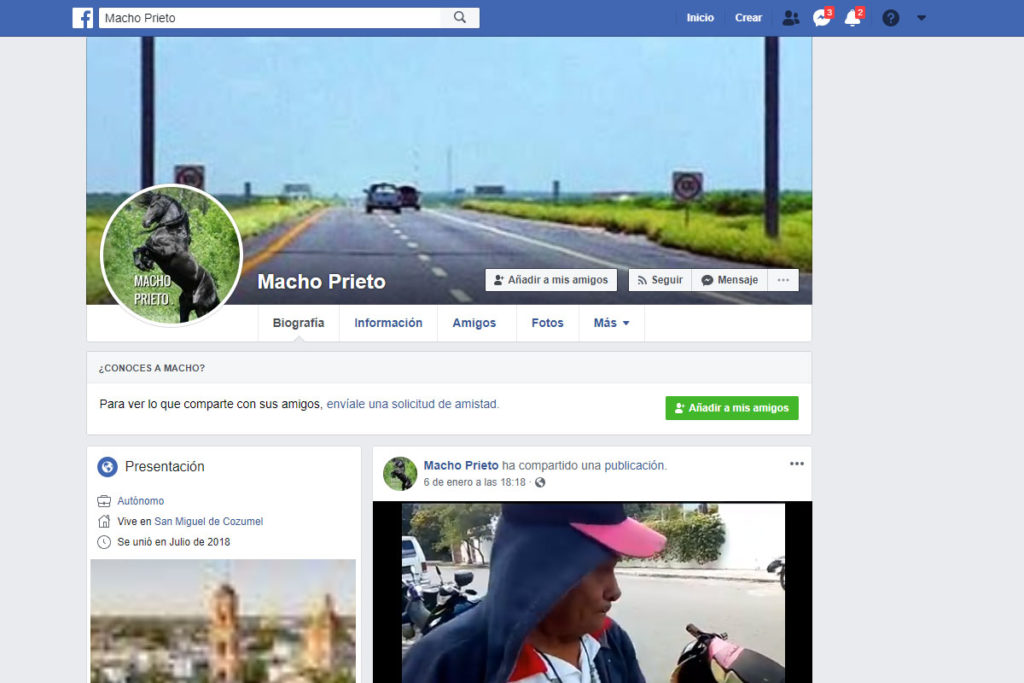Click the search magnifier icon

(460, 18)
